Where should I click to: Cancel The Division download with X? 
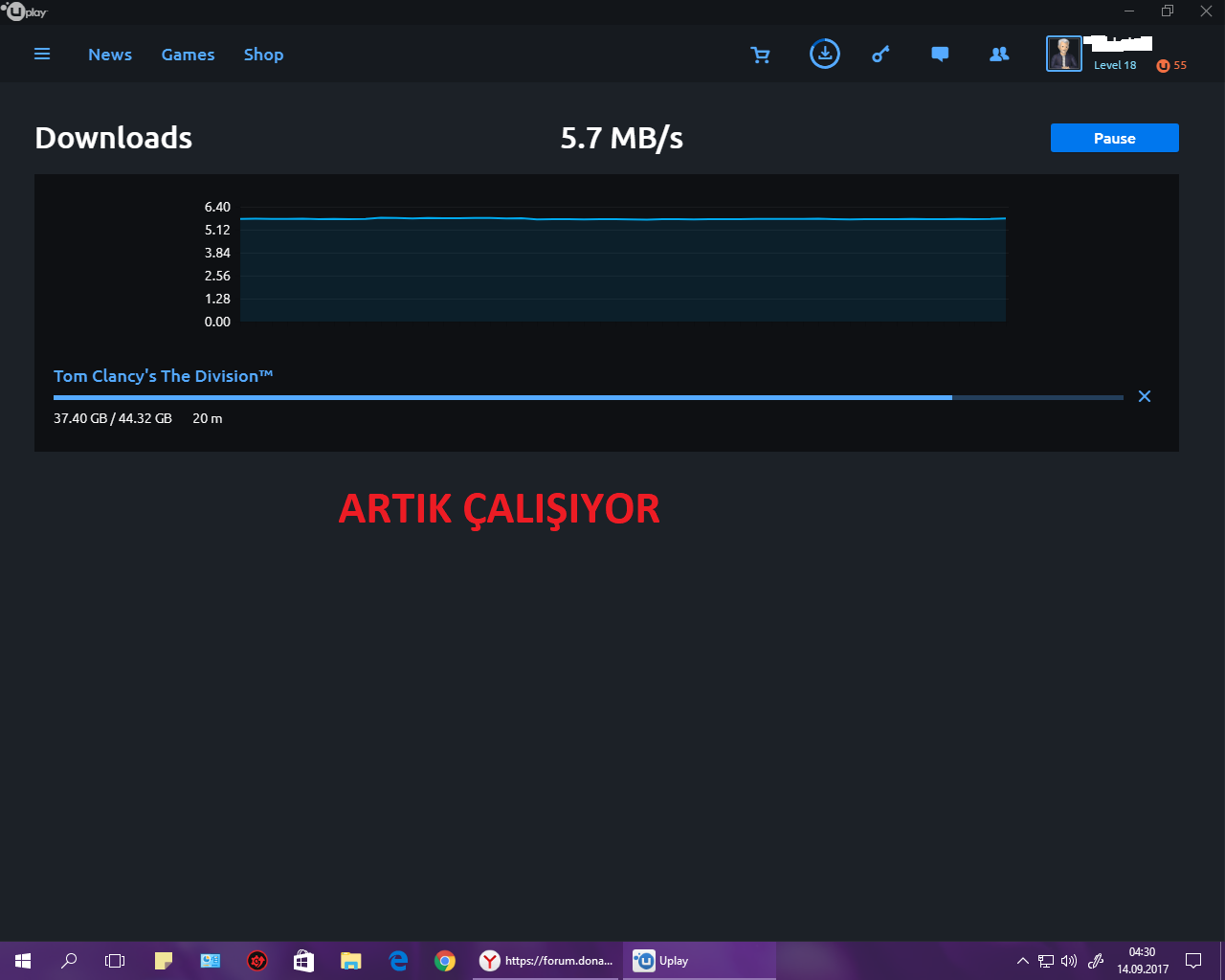(1144, 396)
